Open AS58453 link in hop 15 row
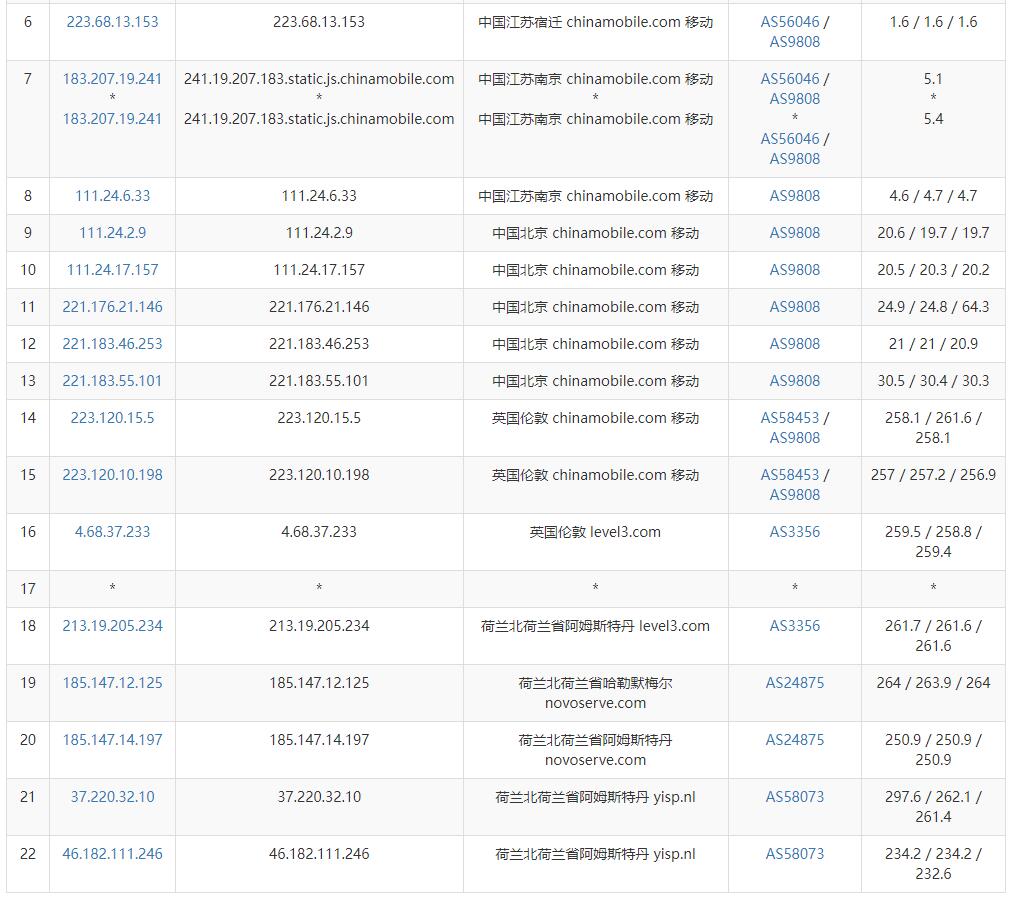This screenshot has width=1010, height=898. point(790,475)
